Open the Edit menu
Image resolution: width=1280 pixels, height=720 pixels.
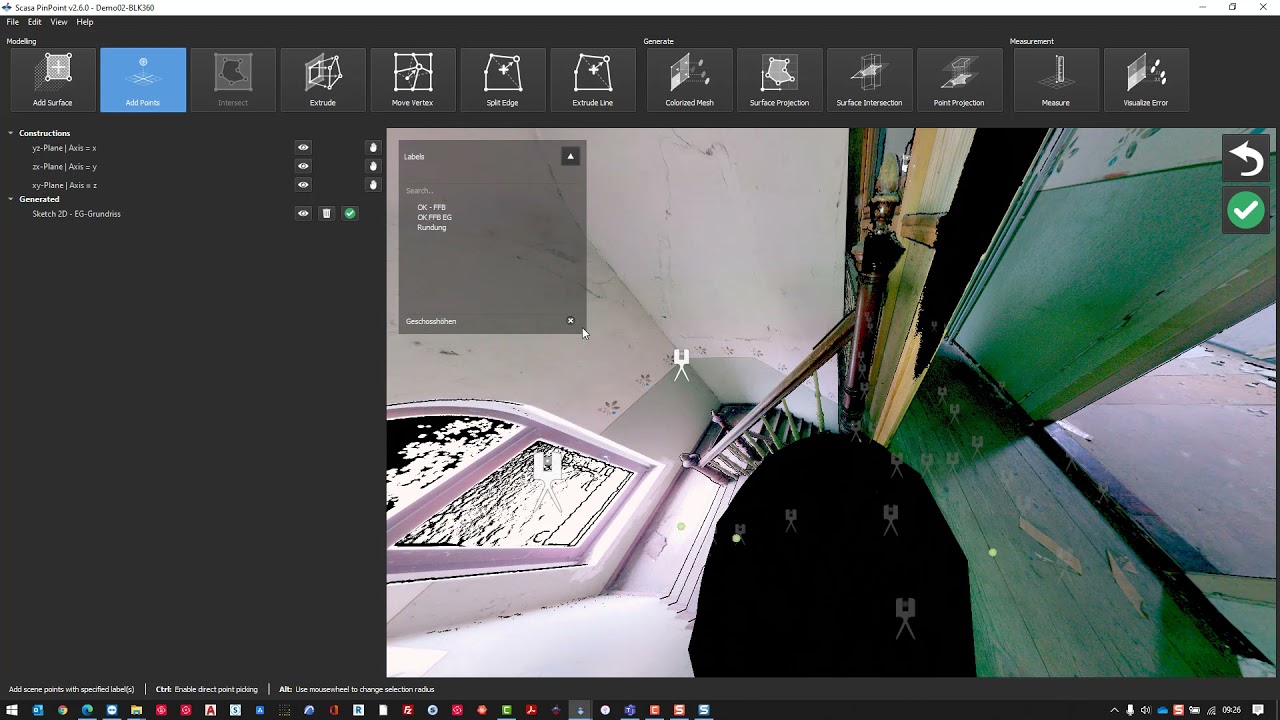click(35, 22)
